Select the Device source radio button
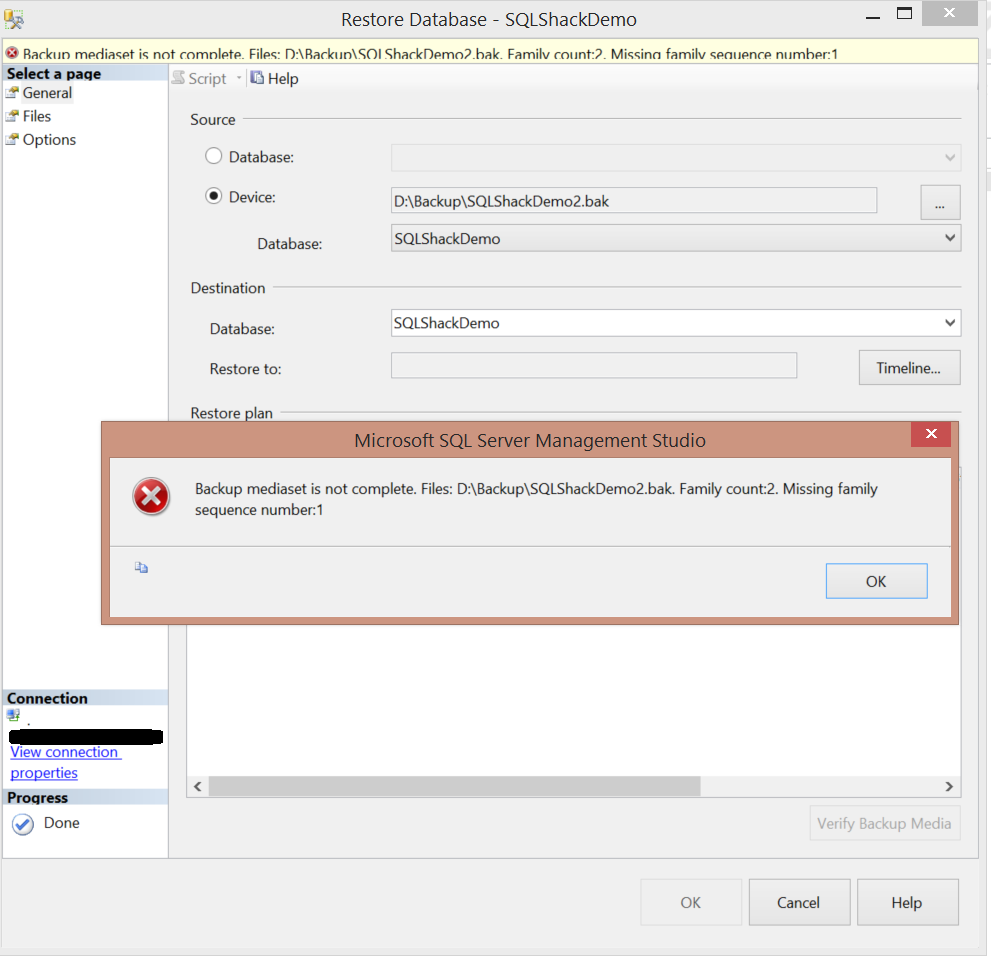The height and width of the screenshot is (957, 991). tap(214, 197)
